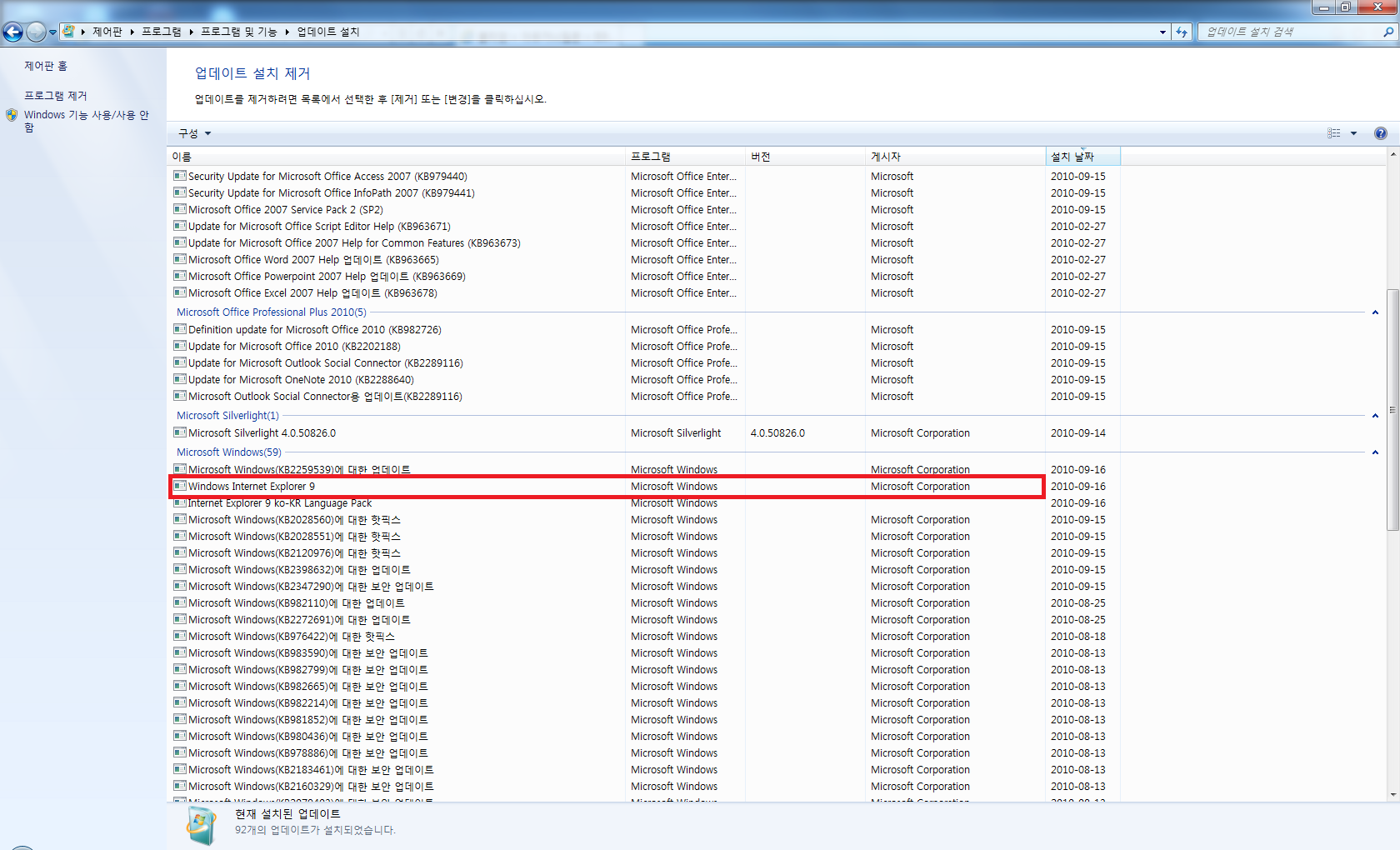Select Update for Outlook Social Connector KB2289116
Image resolution: width=1400 pixels, height=850 pixels.
coord(325,363)
